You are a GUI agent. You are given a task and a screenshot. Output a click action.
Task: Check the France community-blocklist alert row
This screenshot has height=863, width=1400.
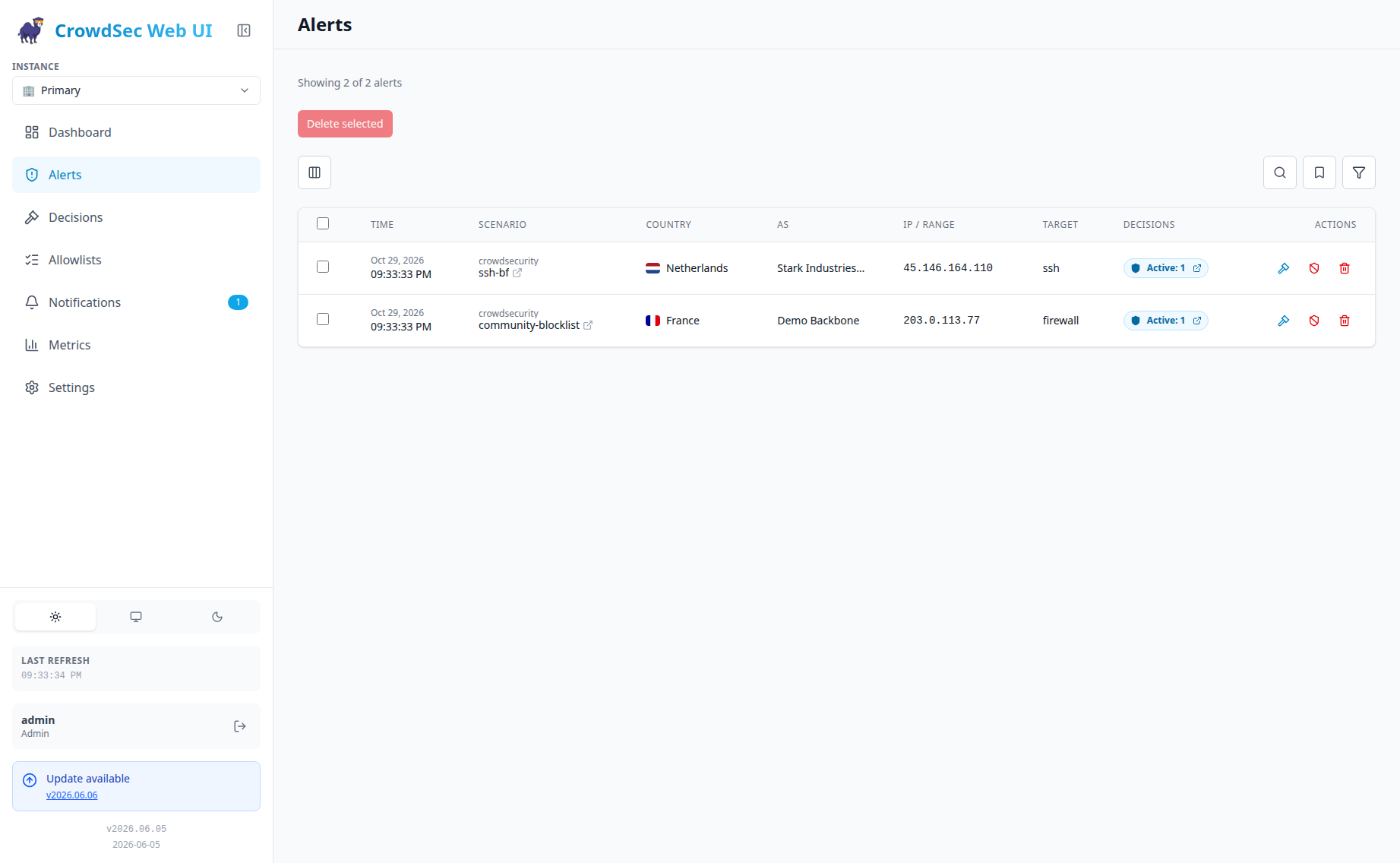[323, 319]
